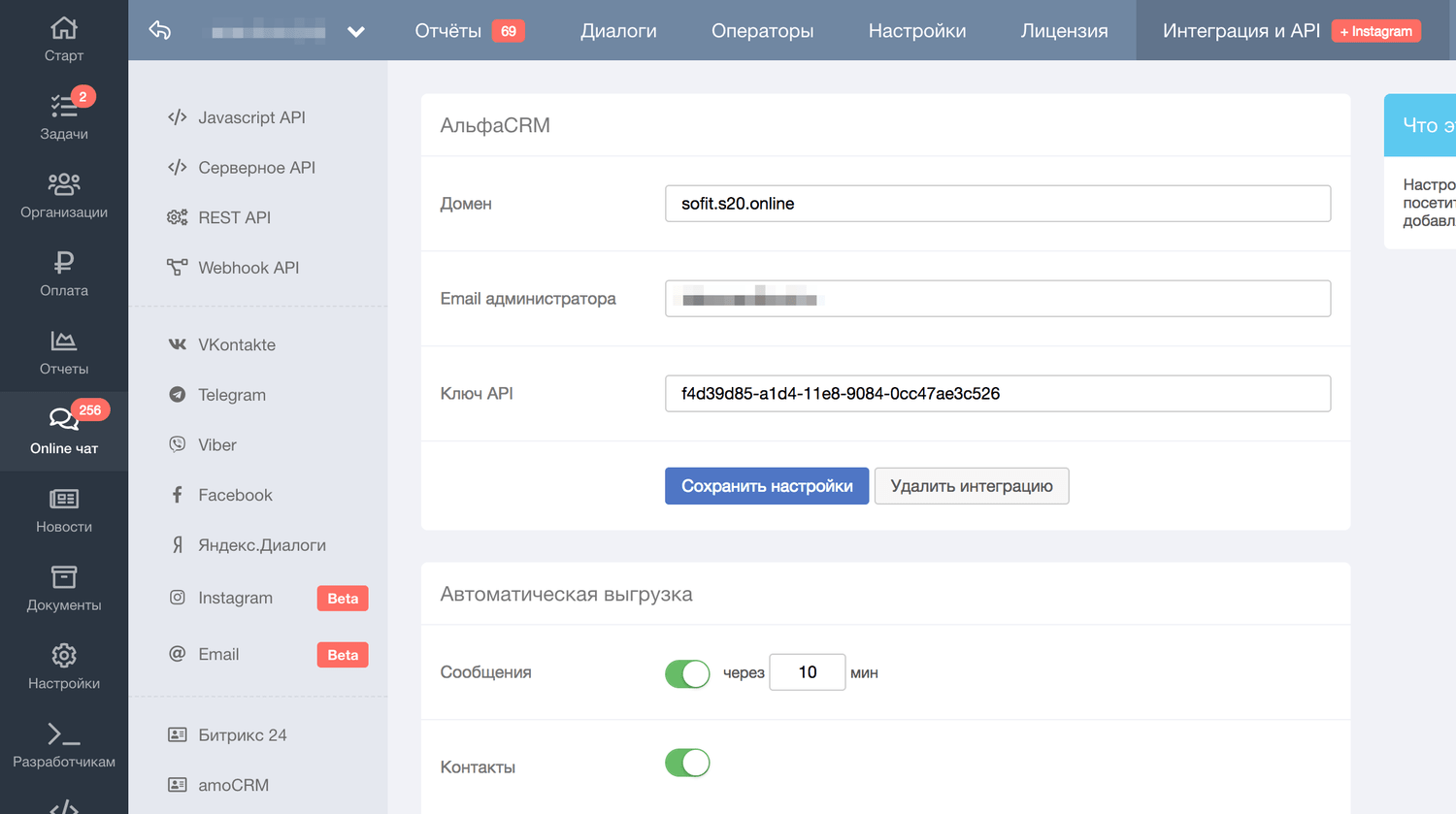Open the Операторы tab

pos(762,31)
